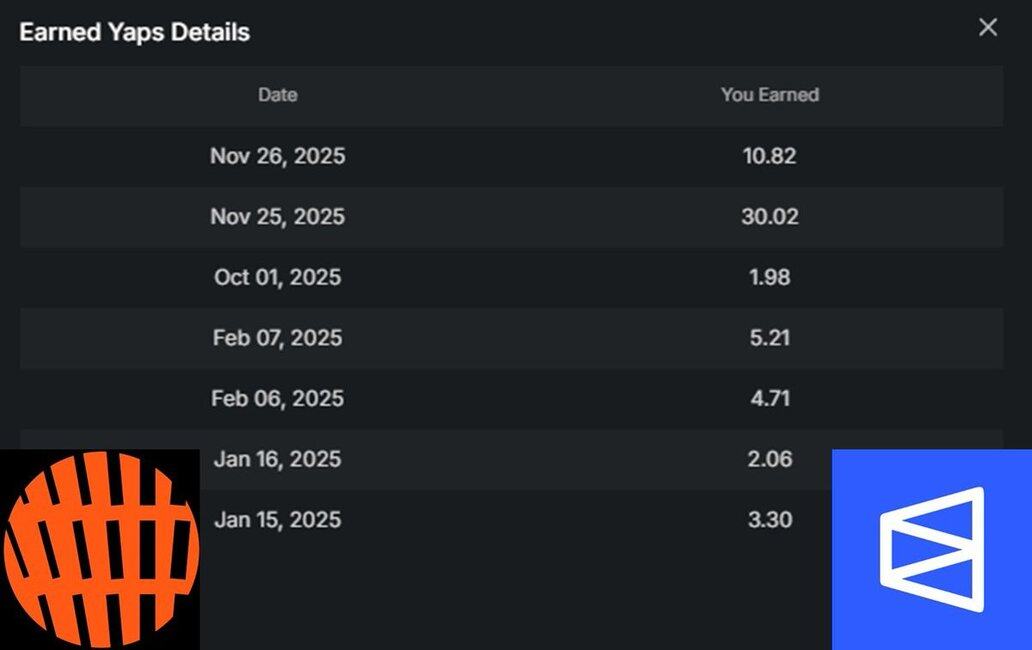
Task: Select the Feb 06, 2025 date cell
Action: 277,399
